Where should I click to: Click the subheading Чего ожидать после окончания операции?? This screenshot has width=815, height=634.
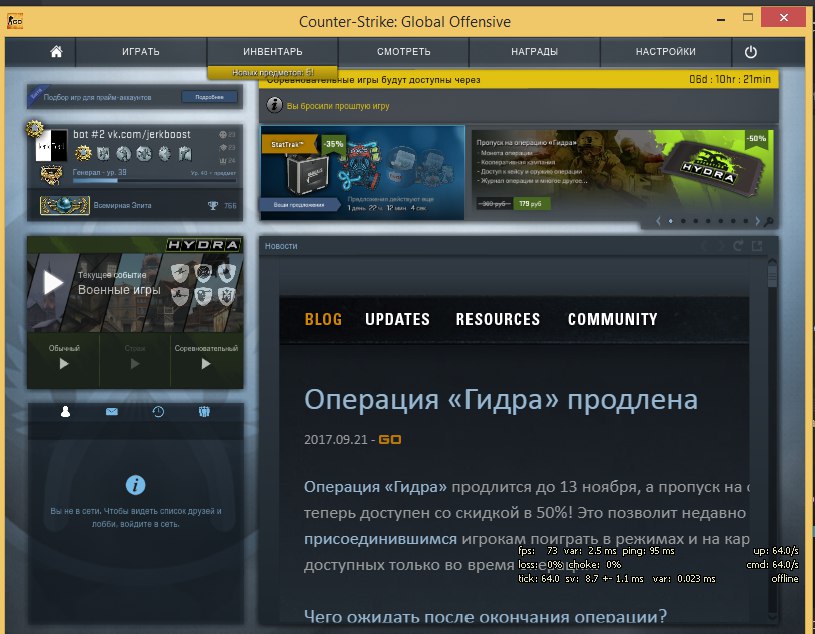pos(485,617)
